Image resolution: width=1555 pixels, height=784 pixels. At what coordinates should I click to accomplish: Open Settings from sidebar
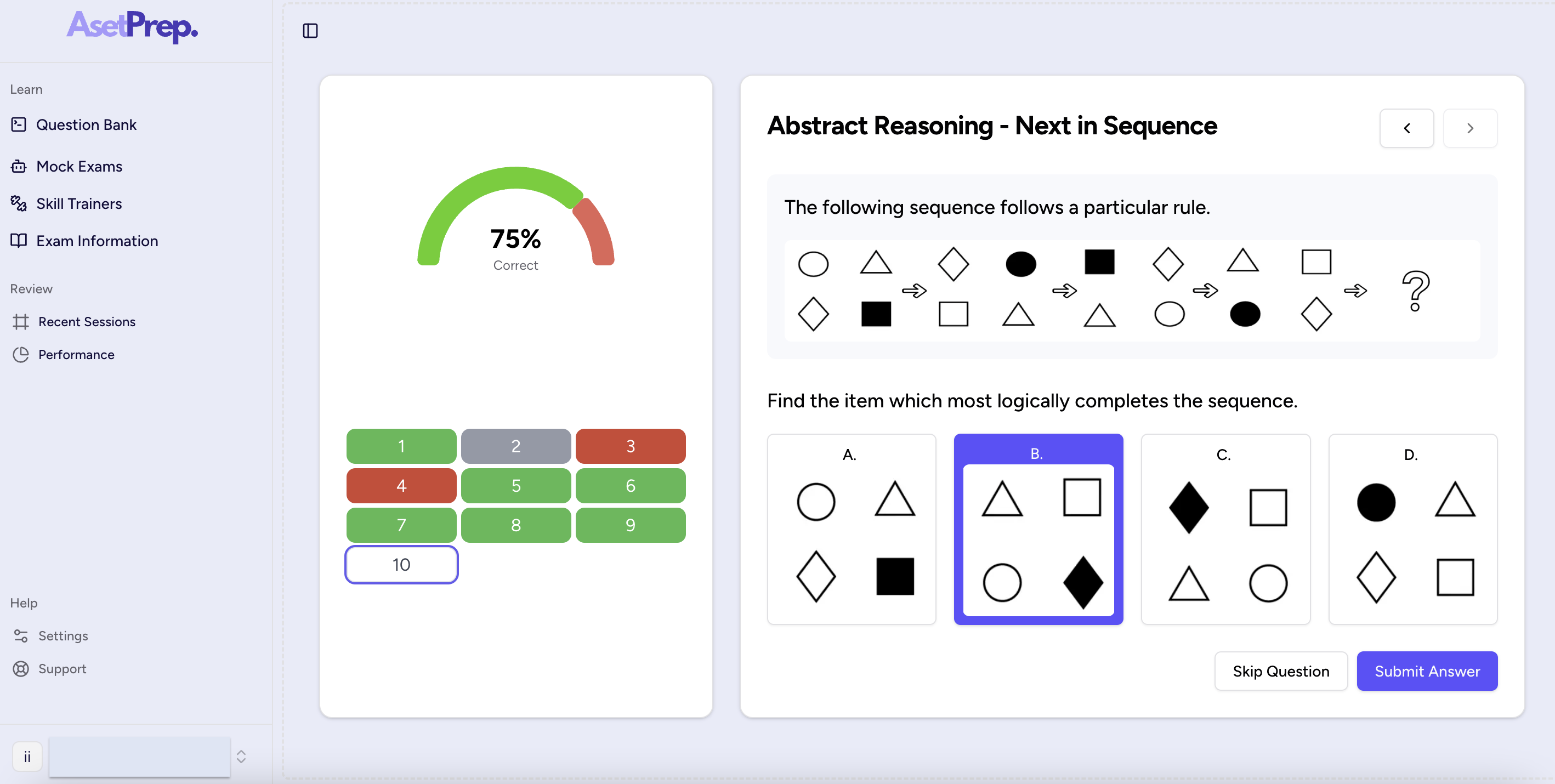(x=63, y=635)
